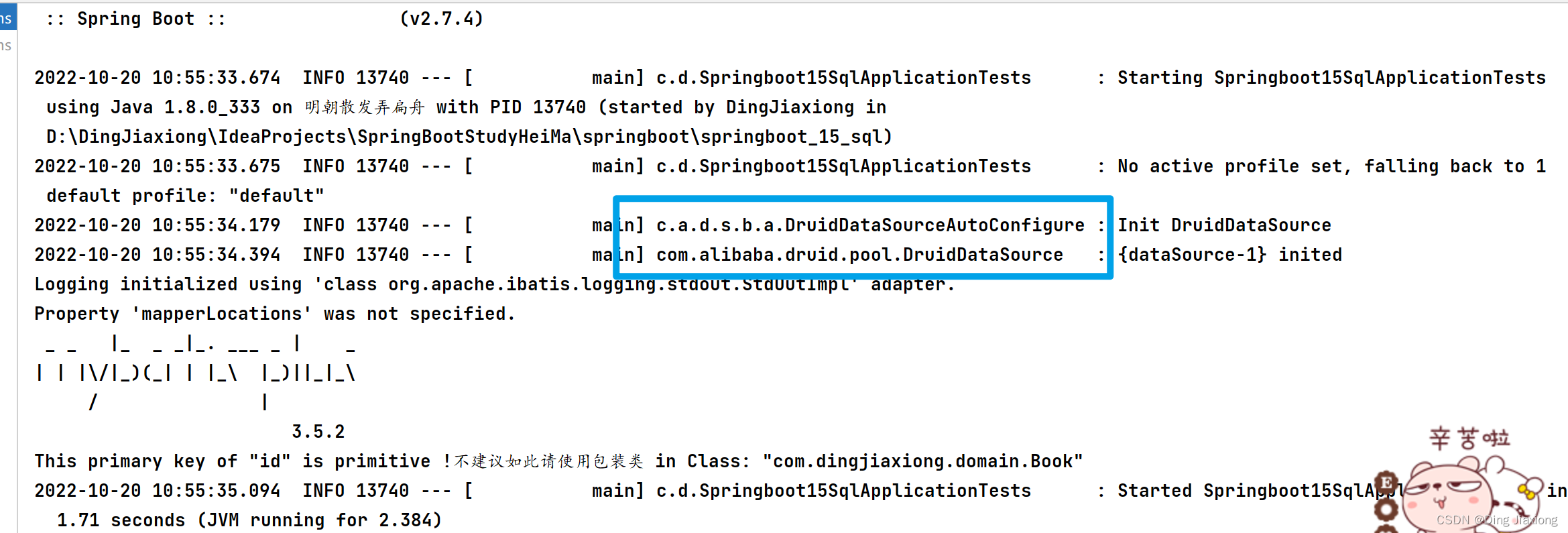Click the CSDN @Ding Jiaxiong watermark
Viewport: 1568px width, 533px height.
coord(1497,520)
